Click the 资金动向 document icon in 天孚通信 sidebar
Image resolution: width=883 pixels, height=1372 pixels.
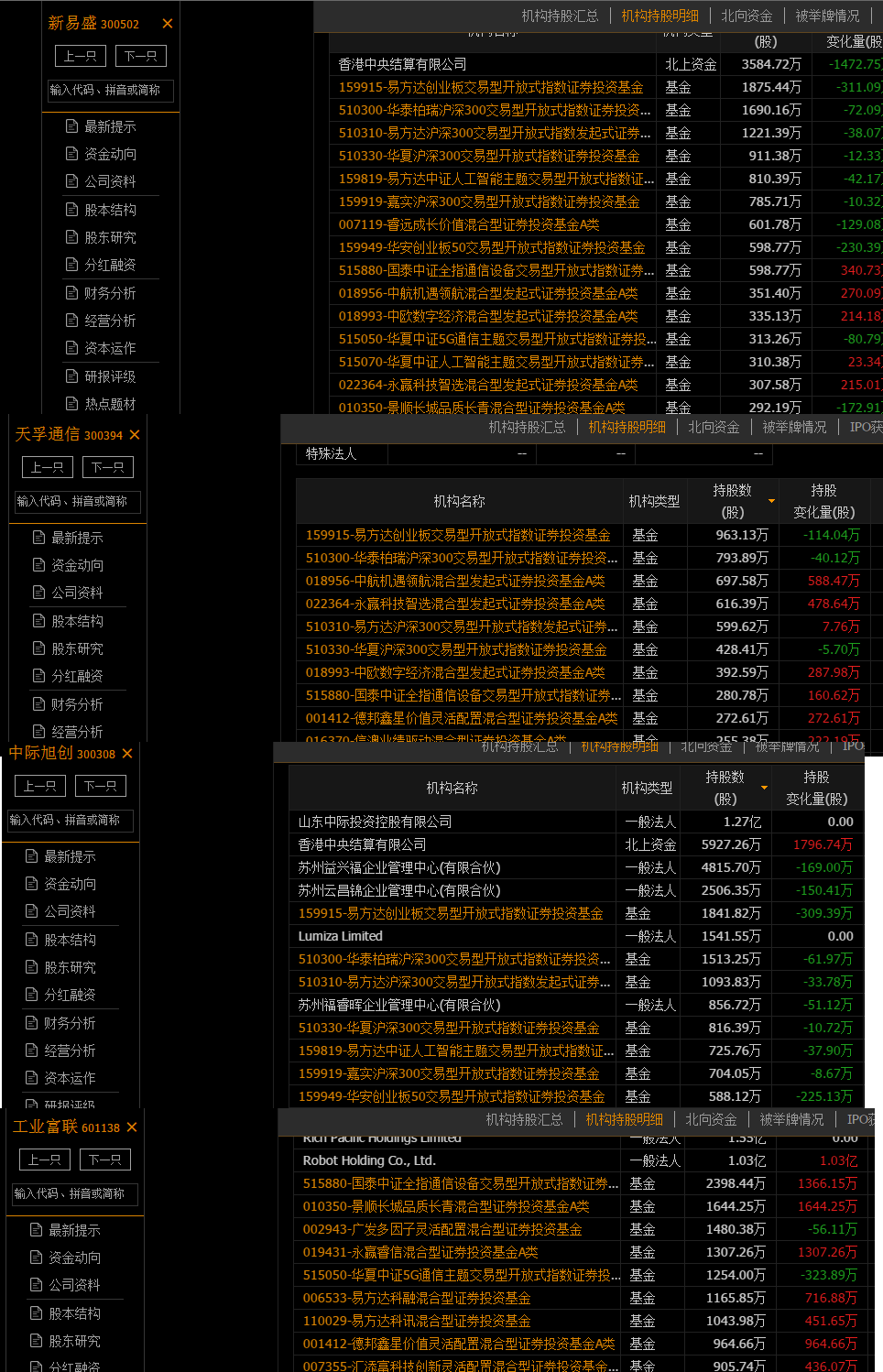point(39,565)
